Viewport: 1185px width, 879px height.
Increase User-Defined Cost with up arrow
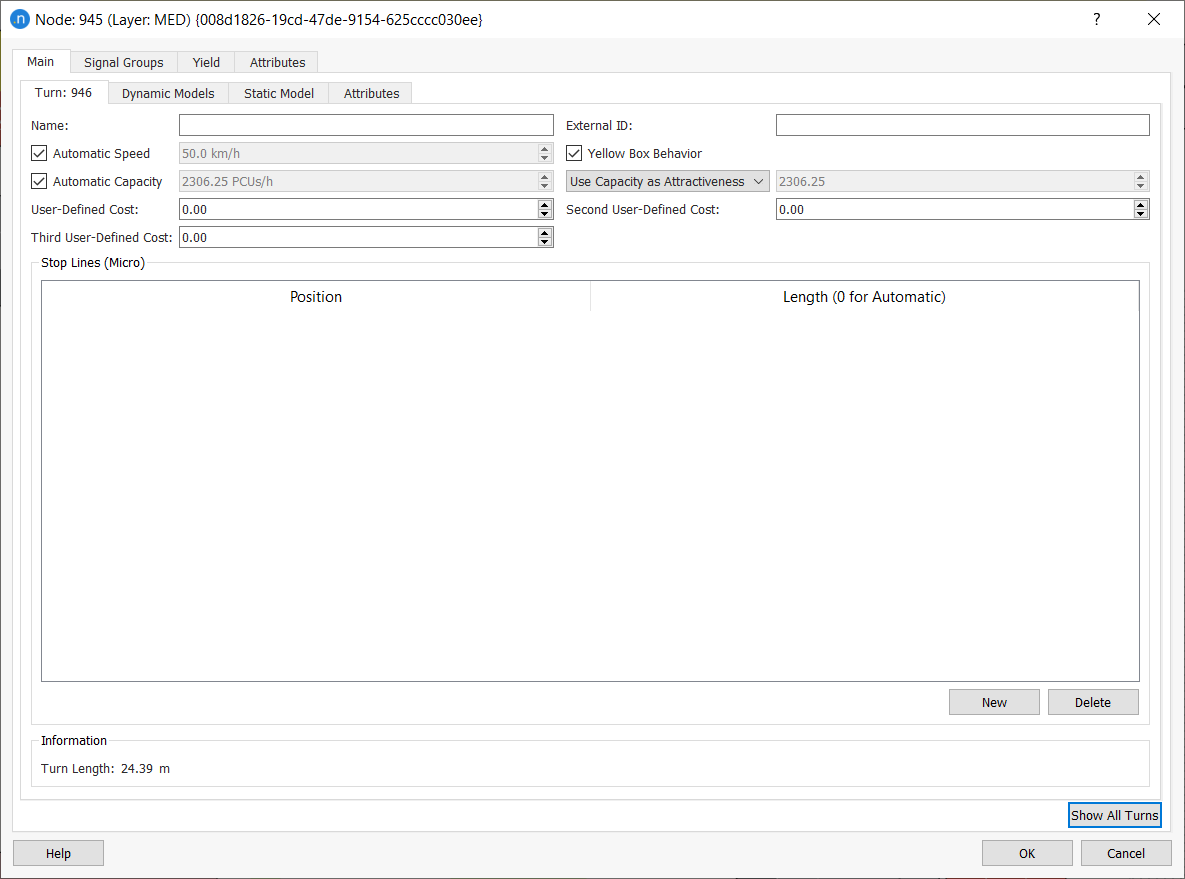[545, 205]
